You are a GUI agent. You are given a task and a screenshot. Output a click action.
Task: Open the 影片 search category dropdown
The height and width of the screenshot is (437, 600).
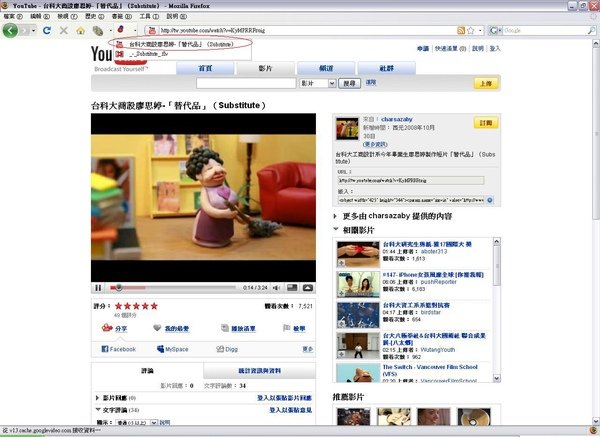point(318,83)
